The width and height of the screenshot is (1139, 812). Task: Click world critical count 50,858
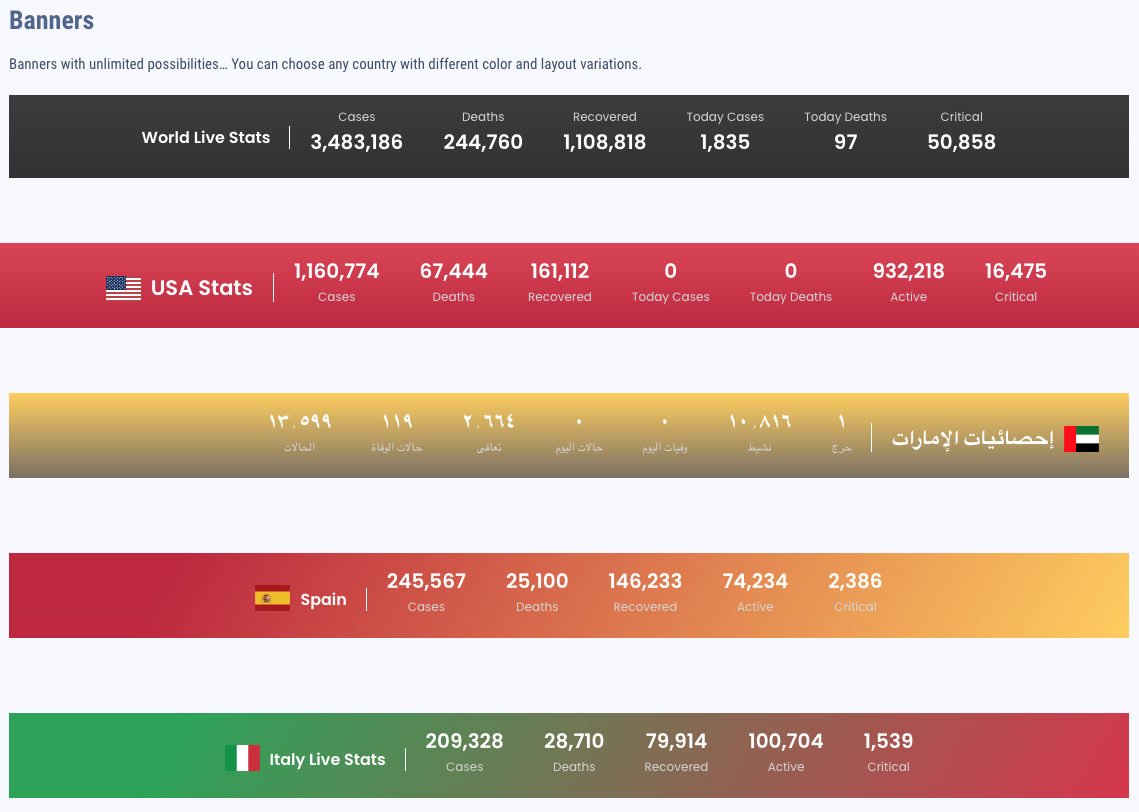coord(961,142)
